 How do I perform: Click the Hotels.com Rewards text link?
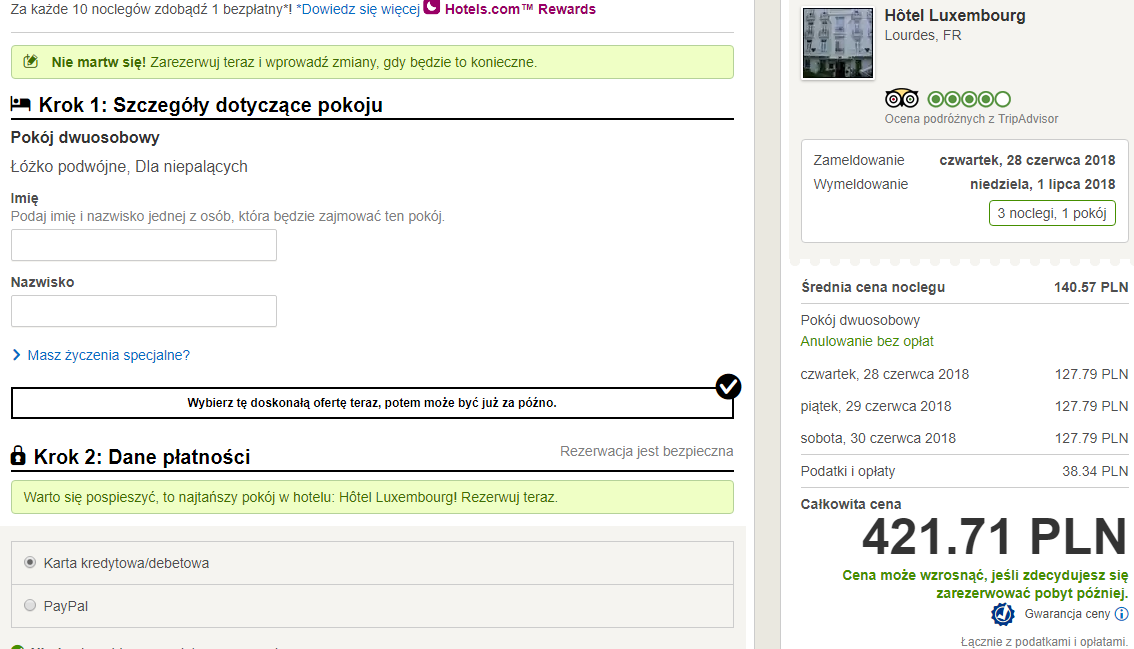pyautogui.click(x=520, y=9)
